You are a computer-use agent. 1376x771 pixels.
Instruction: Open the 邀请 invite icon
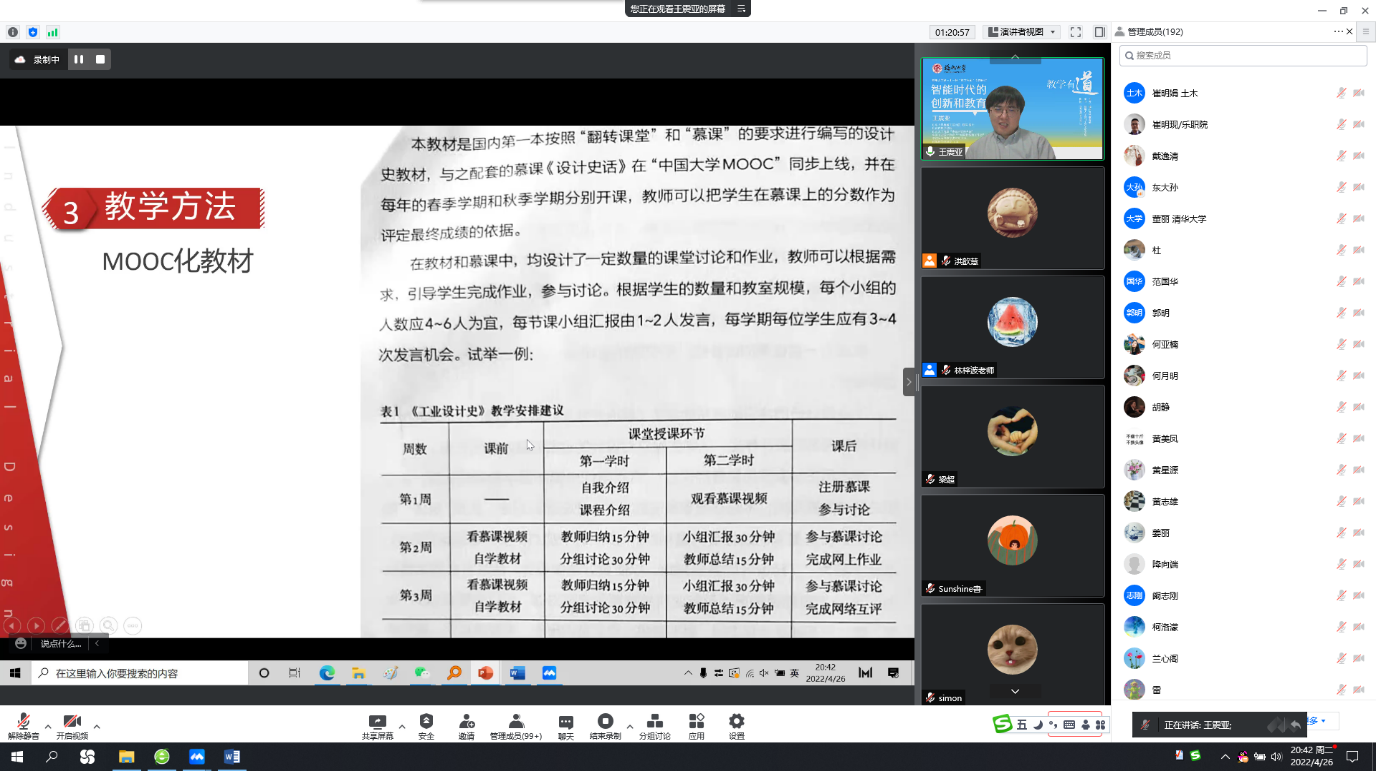pos(466,726)
